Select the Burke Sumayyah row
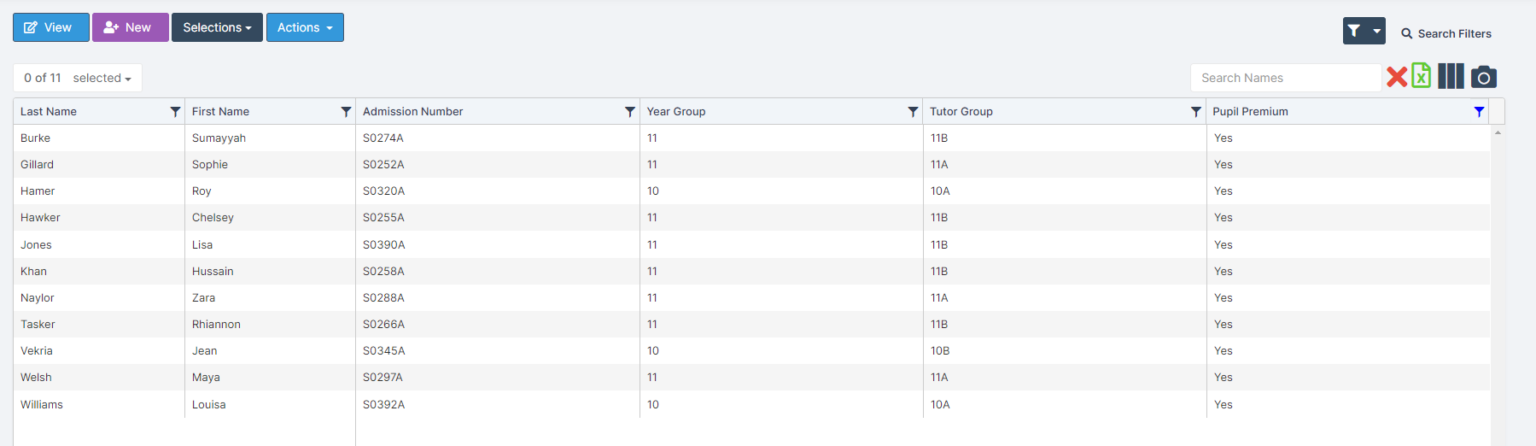Viewport: 1536px width, 446px height. point(100,138)
